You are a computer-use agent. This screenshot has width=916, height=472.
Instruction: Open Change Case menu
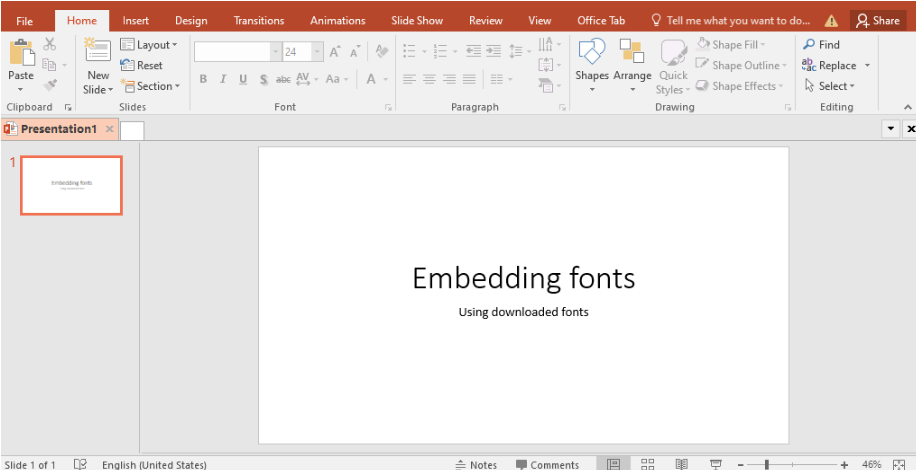click(336, 79)
